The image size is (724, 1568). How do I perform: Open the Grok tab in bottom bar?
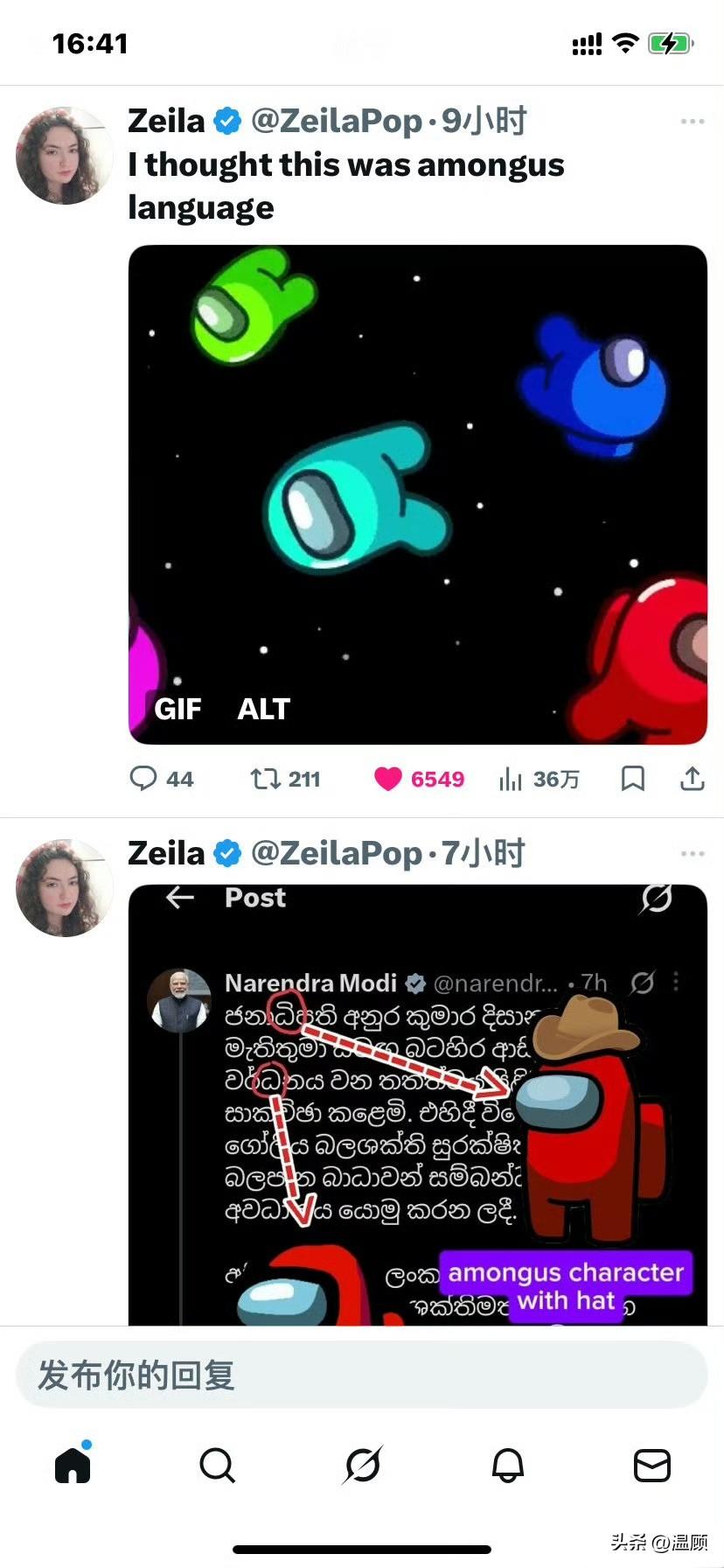tap(362, 1464)
